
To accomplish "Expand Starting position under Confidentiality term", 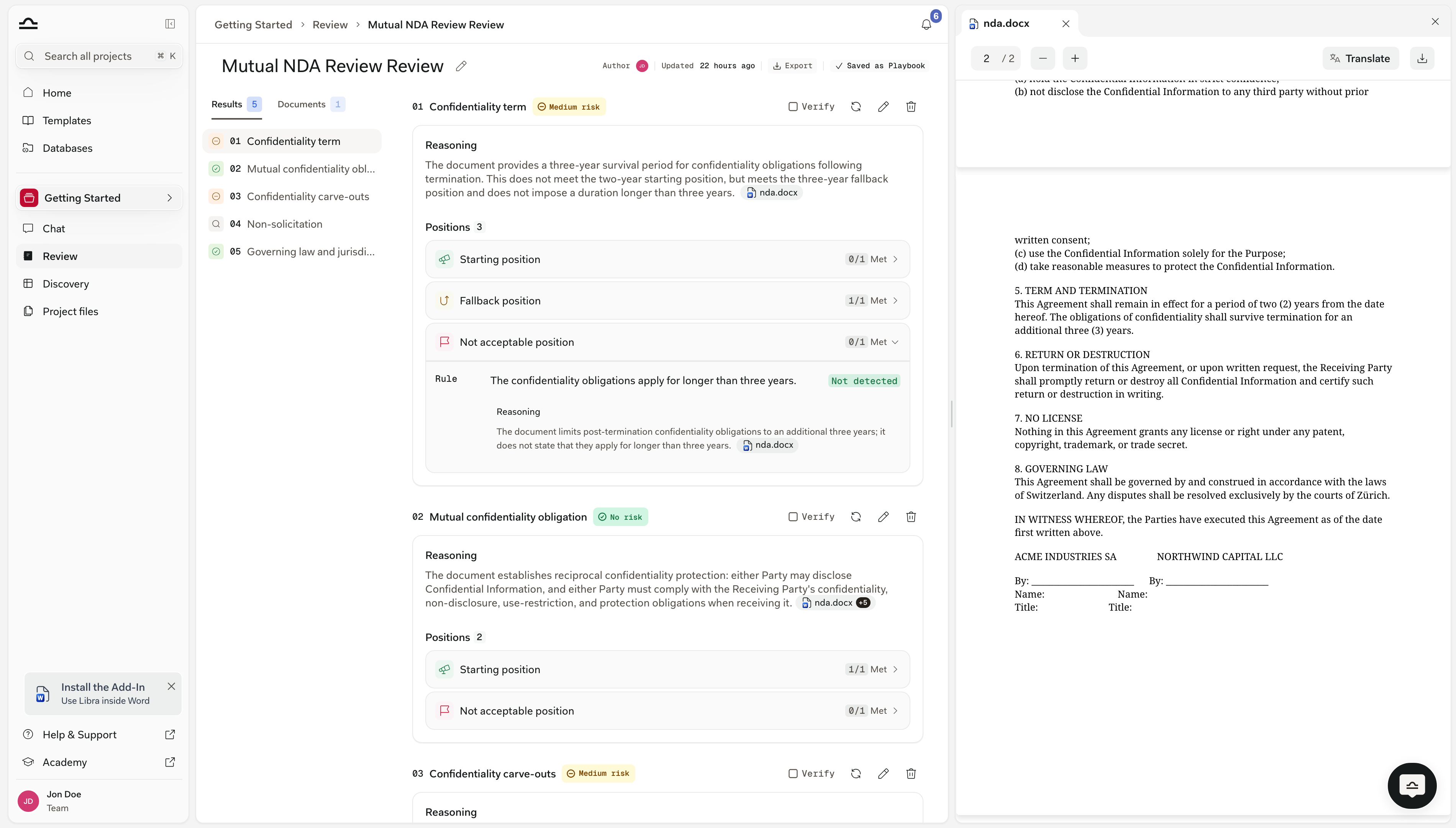I will (667, 259).
